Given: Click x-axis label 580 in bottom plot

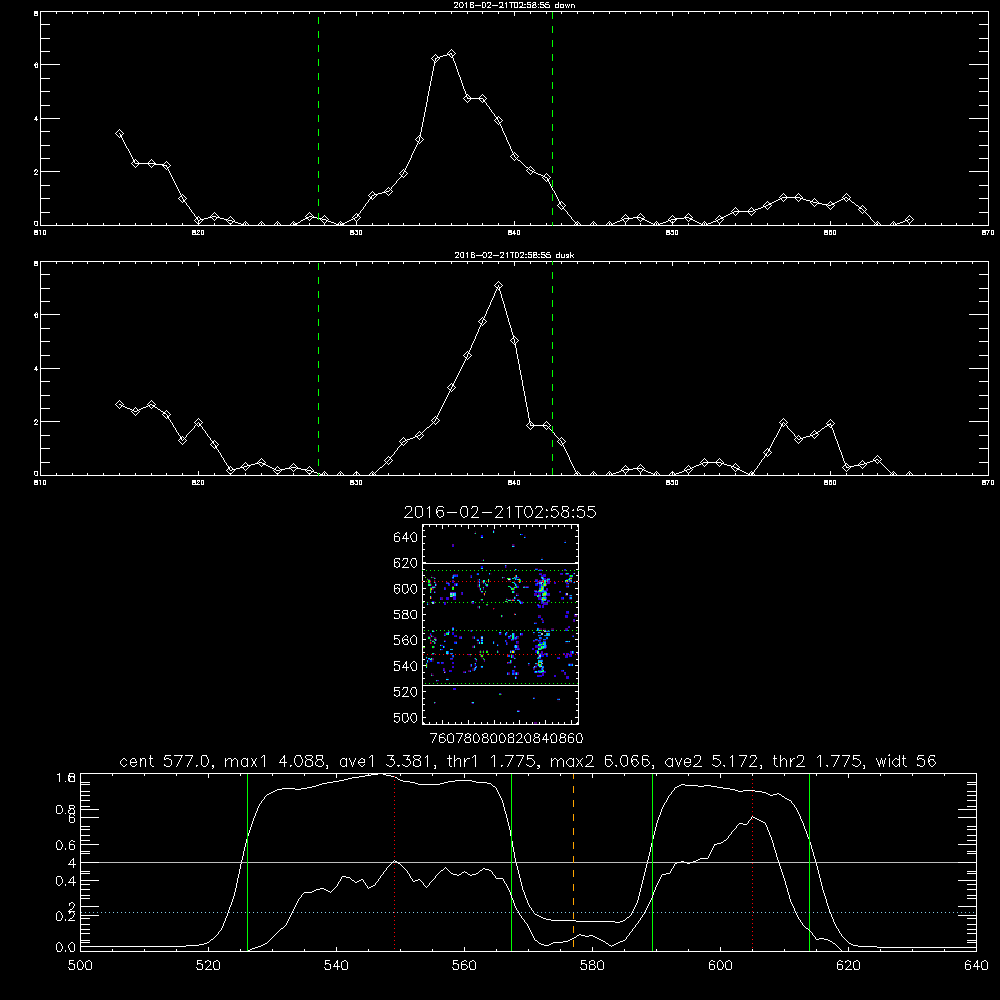Looking at the screenshot, I should [592, 965].
